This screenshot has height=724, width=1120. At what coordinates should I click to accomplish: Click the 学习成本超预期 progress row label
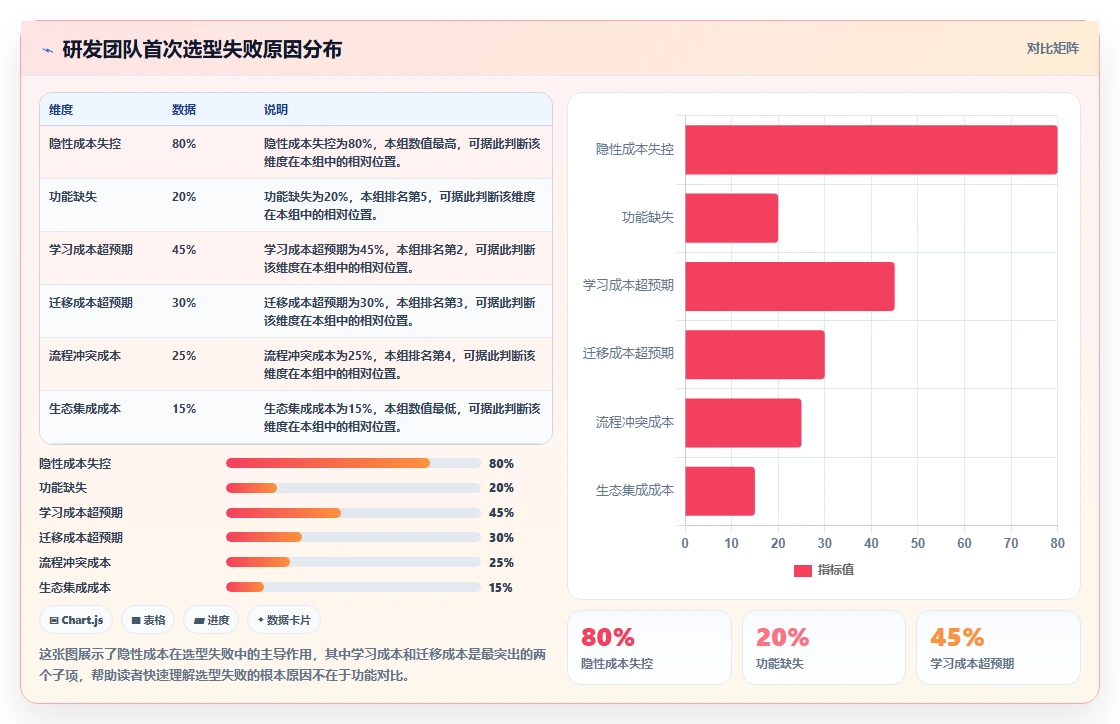(x=81, y=513)
